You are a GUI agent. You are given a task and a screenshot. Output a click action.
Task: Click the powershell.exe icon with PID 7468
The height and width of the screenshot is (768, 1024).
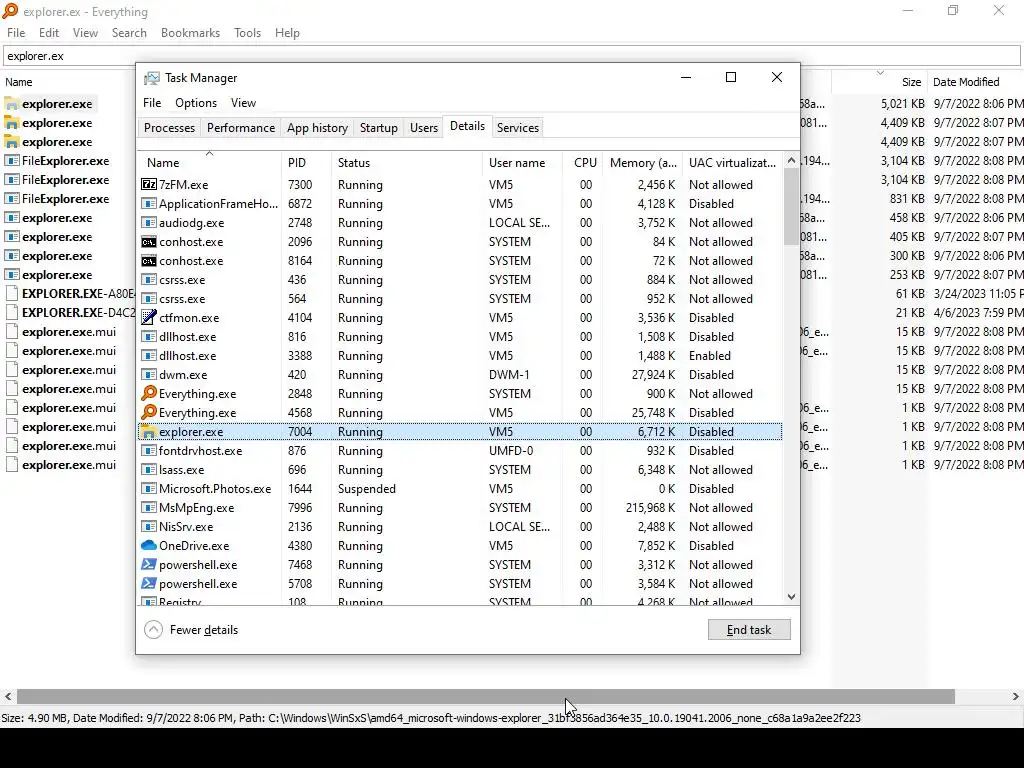pyautogui.click(x=149, y=564)
